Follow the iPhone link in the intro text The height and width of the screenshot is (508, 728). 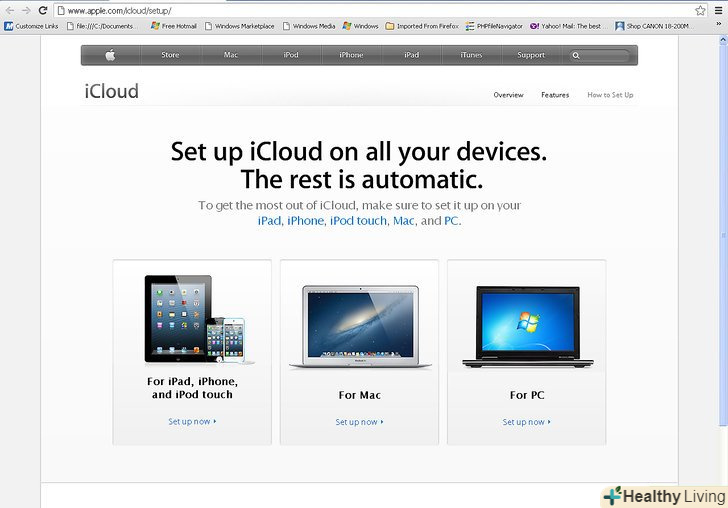pos(306,221)
